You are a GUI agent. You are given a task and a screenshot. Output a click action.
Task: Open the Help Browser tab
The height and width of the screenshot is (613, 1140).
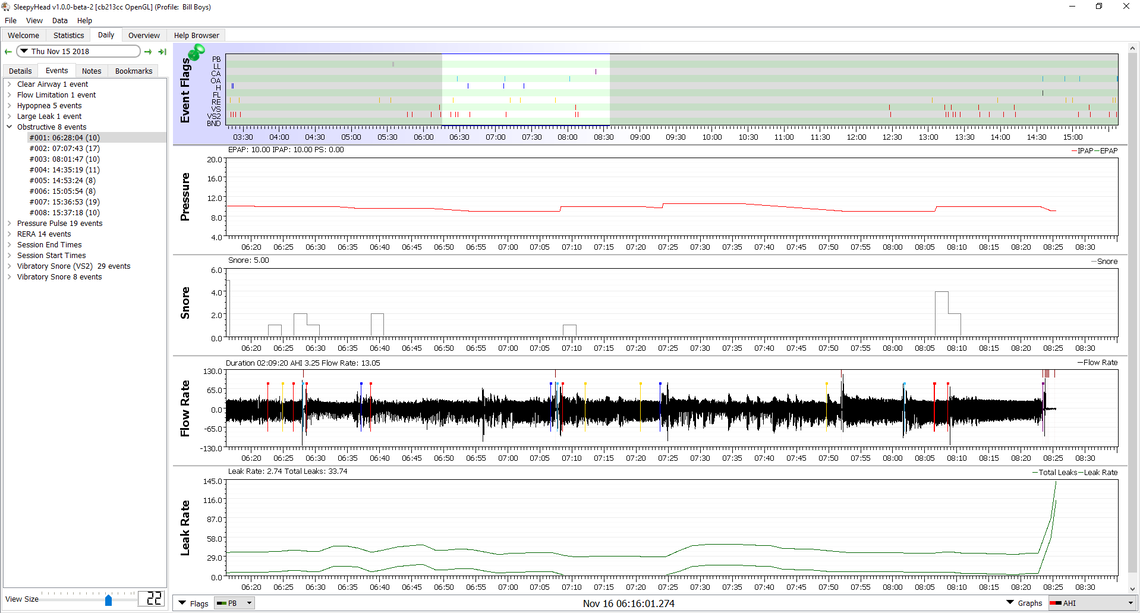196,35
